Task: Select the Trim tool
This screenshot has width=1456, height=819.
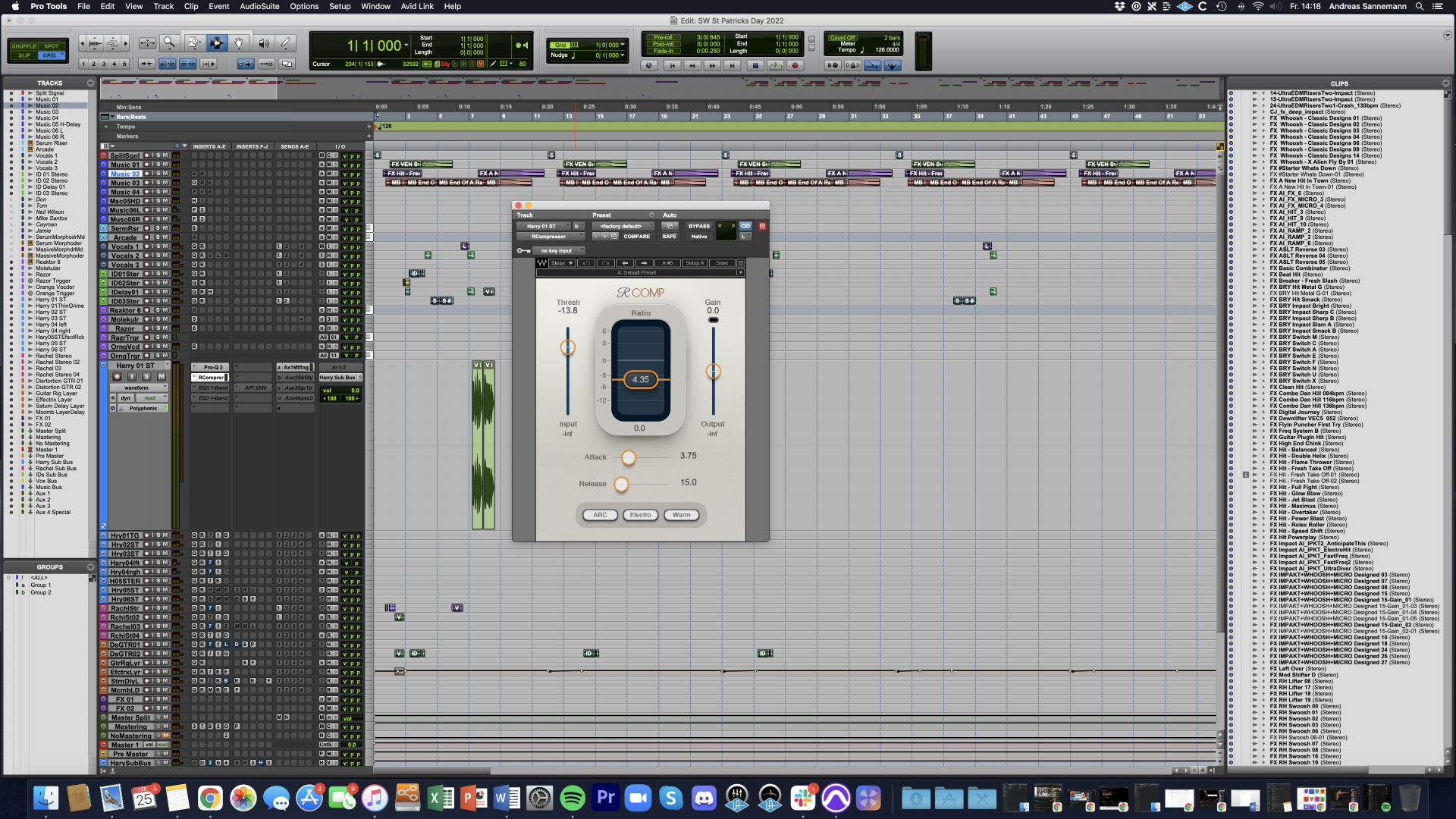Action: pyautogui.click(x=194, y=43)
